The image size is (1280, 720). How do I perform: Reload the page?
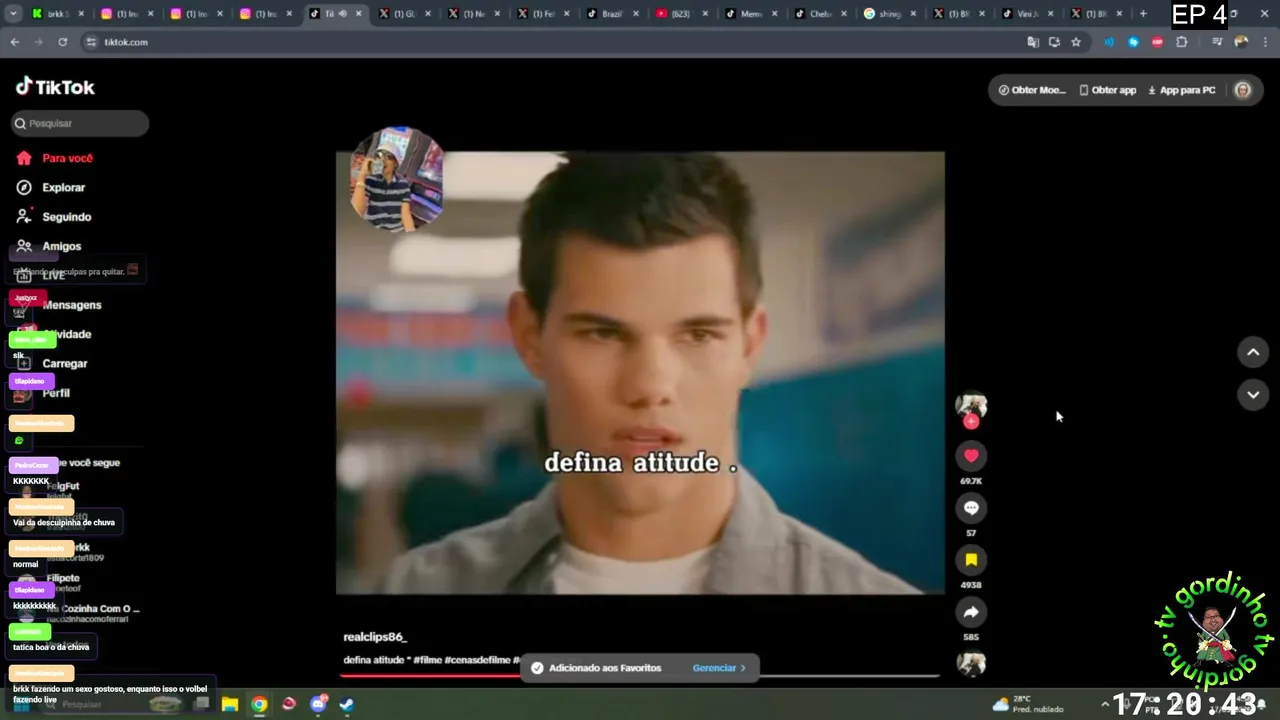pyautogui.click(x=62, y=42)
